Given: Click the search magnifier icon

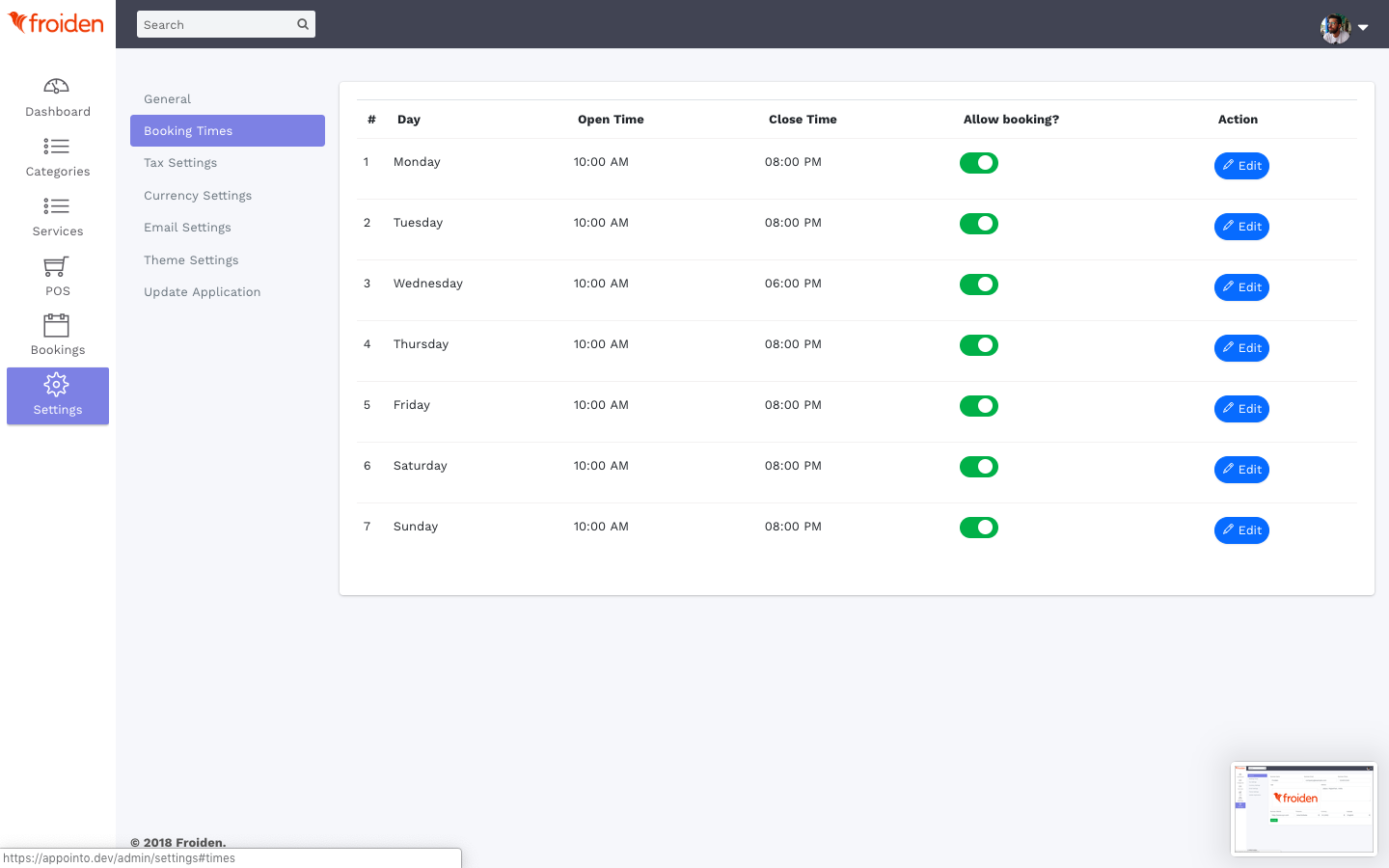Looking at the screenshot, I should point(303,24).
